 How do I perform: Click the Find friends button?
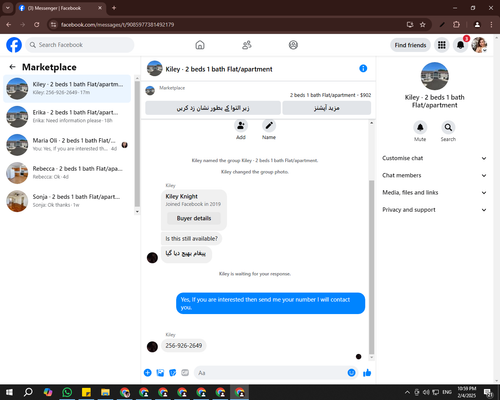pos(410,45)
